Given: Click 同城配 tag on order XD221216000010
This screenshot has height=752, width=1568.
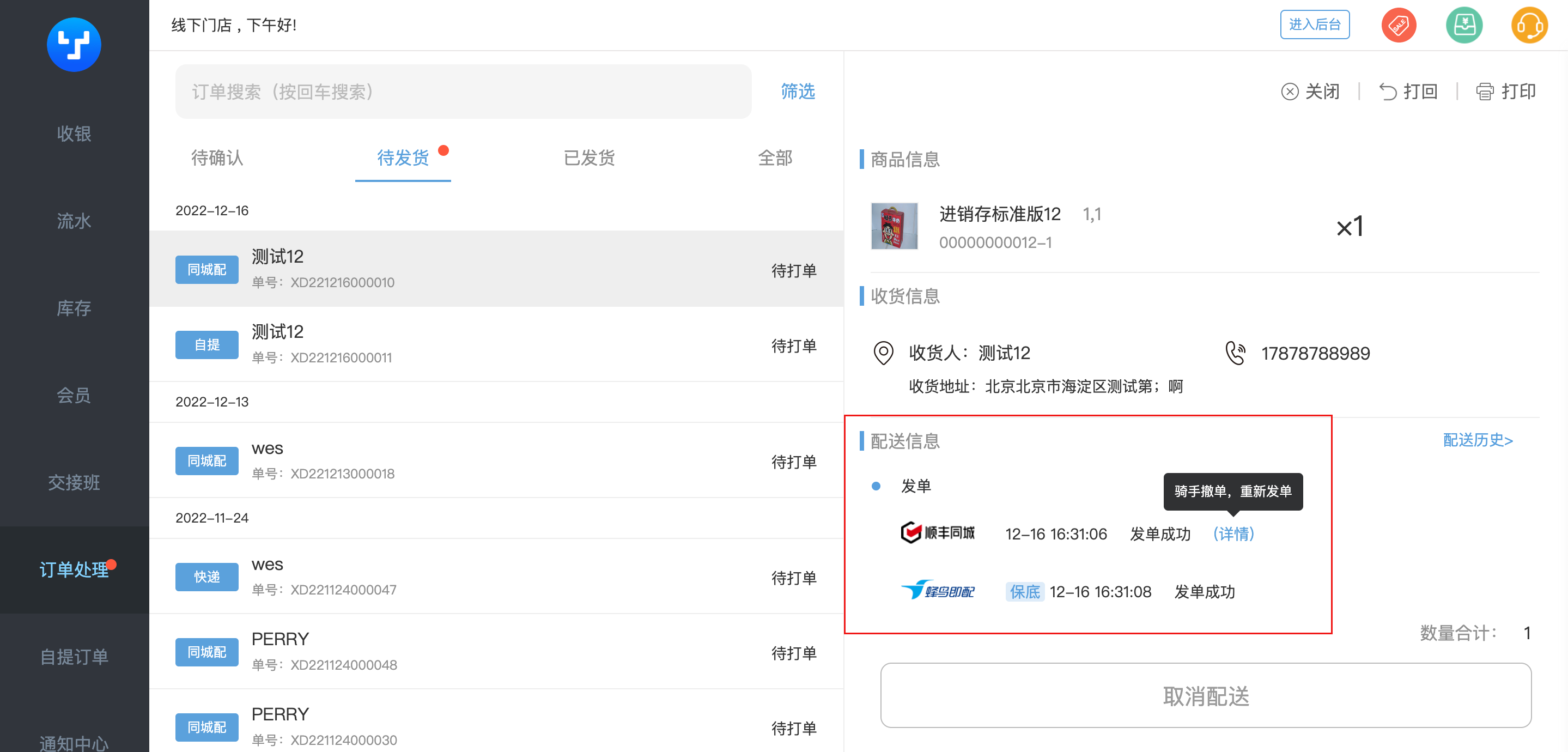Looking at the screenshot, I should point(207,269).
